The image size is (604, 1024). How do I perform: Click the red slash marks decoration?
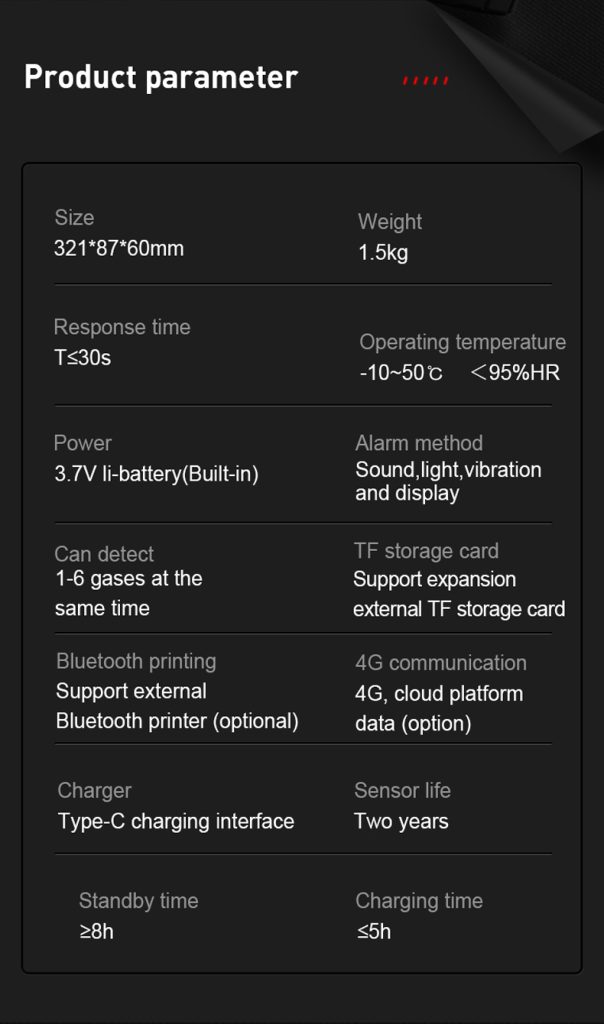tap(425, 80)
